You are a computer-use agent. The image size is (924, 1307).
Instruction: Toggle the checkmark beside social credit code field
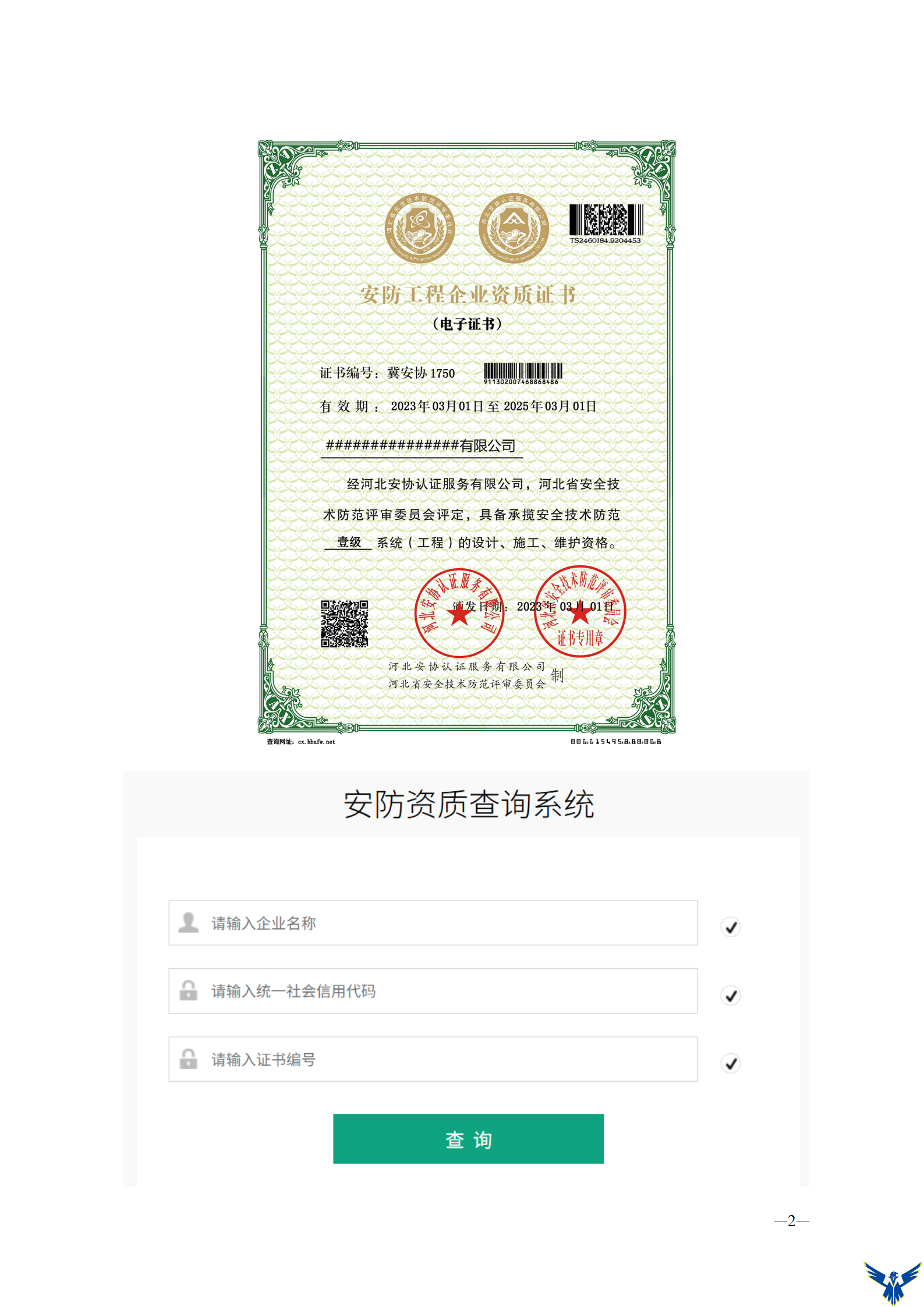point(731,995)
